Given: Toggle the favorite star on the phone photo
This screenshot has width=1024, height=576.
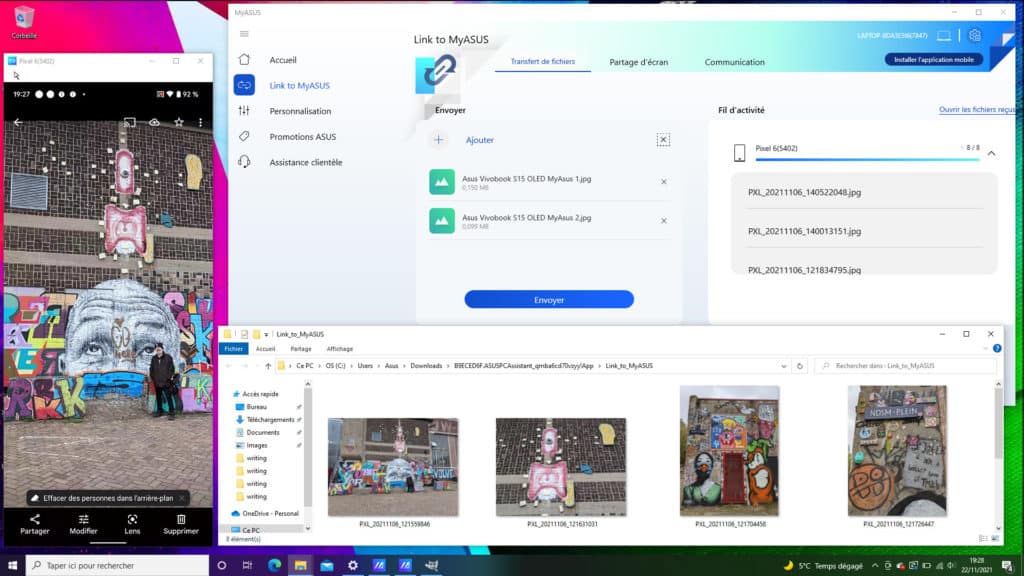Looking at the screenshot, I should [178, 122].
